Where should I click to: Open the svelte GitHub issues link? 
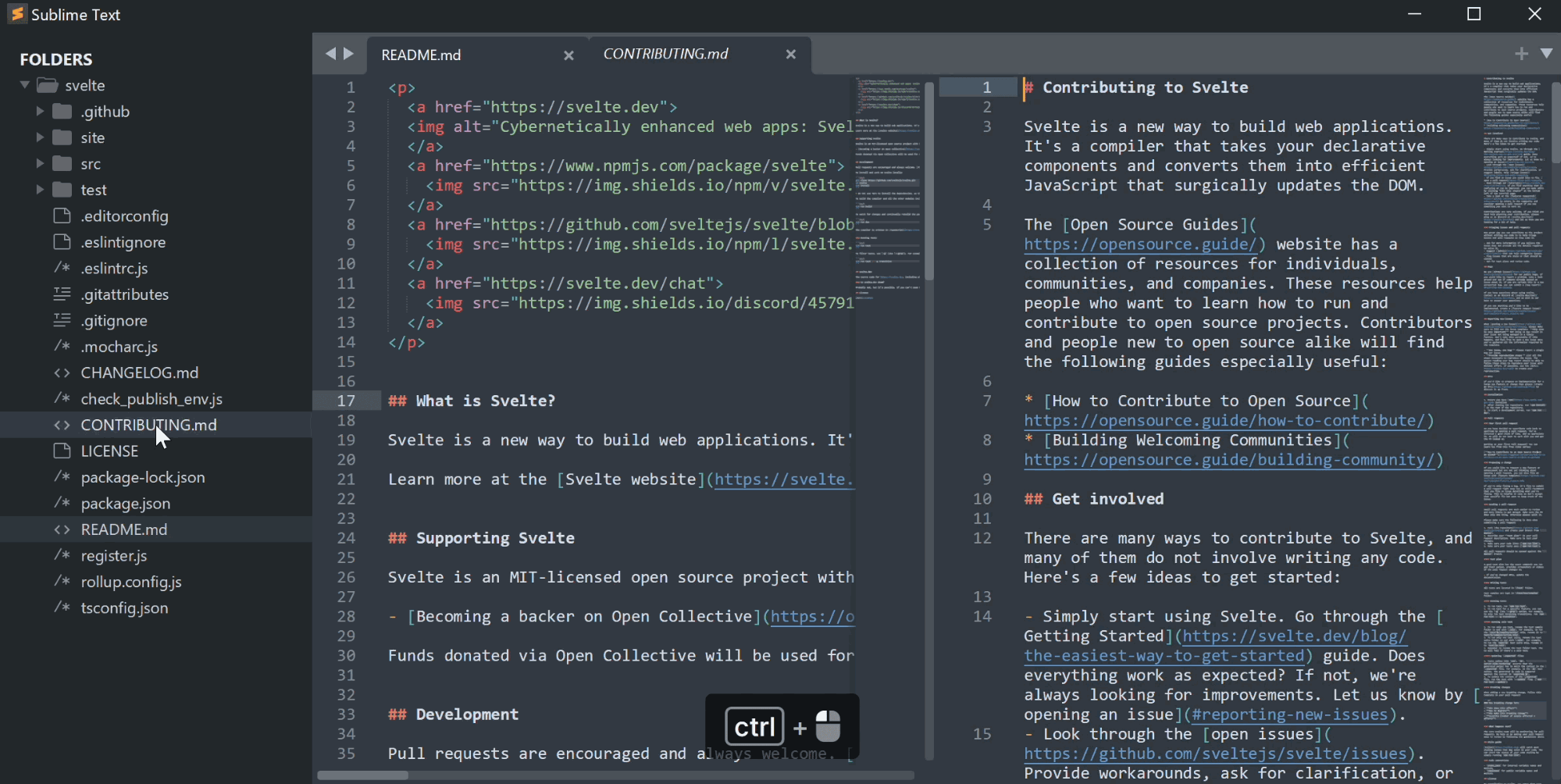coord(1218,754)
